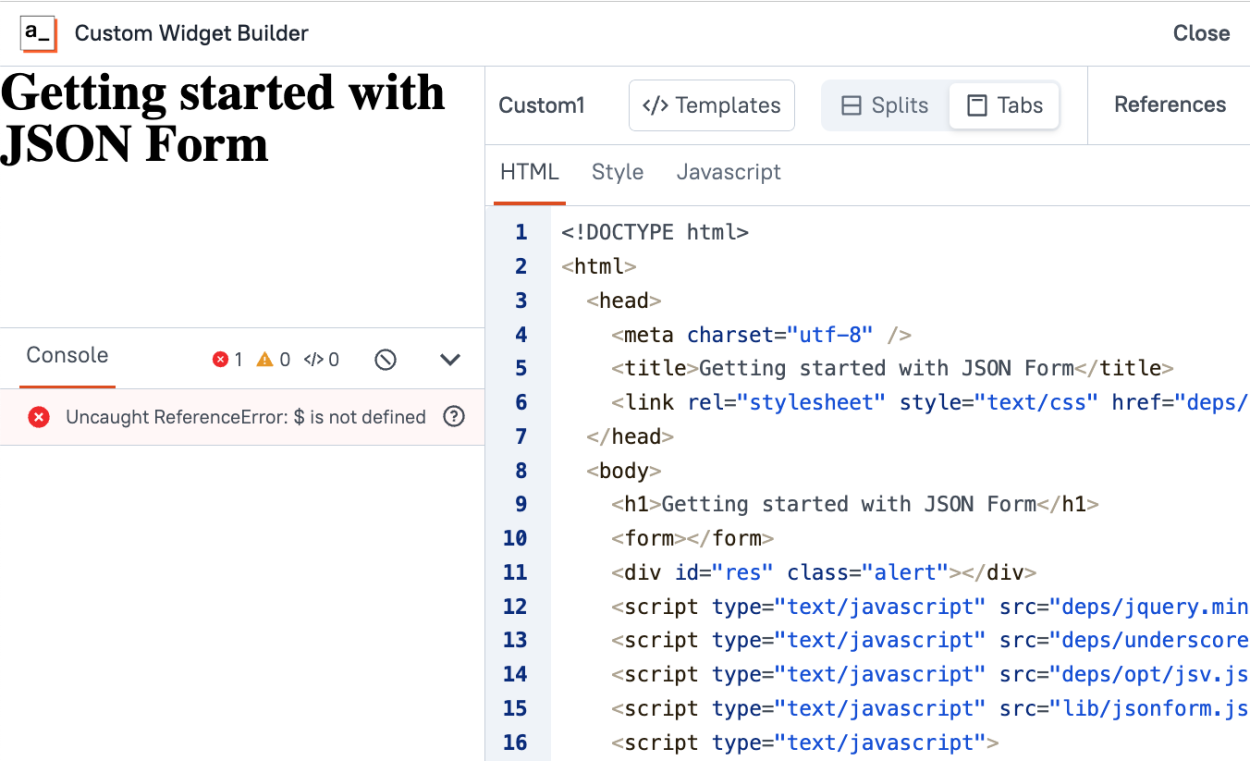The image size is (1250, 761).
Task: Click the red error icon in console row
Action: point(39,417)
